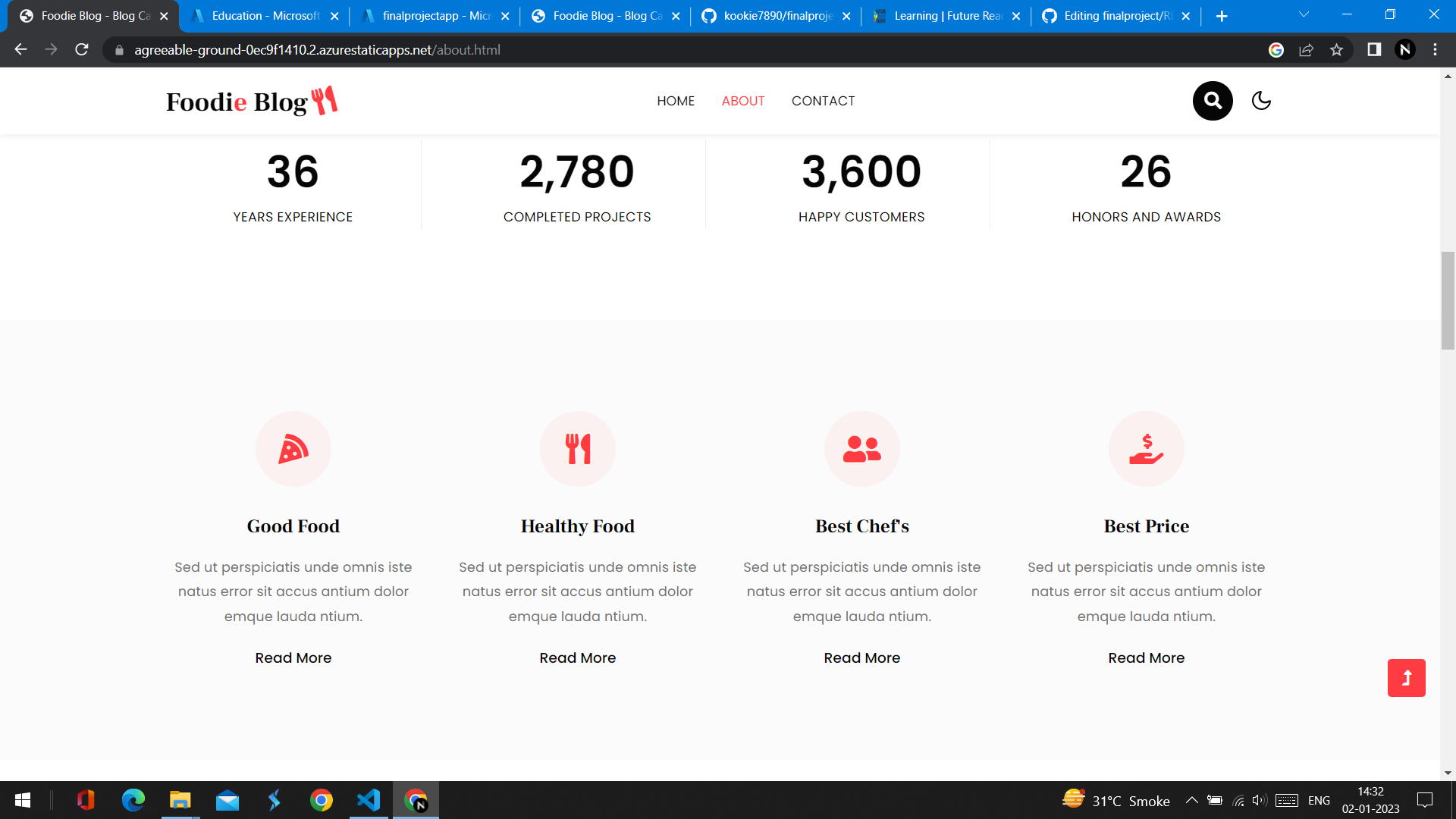Expand the tab search chevron
The width and height of the screenshot is (1456, 819).
tap(1304, 15)
